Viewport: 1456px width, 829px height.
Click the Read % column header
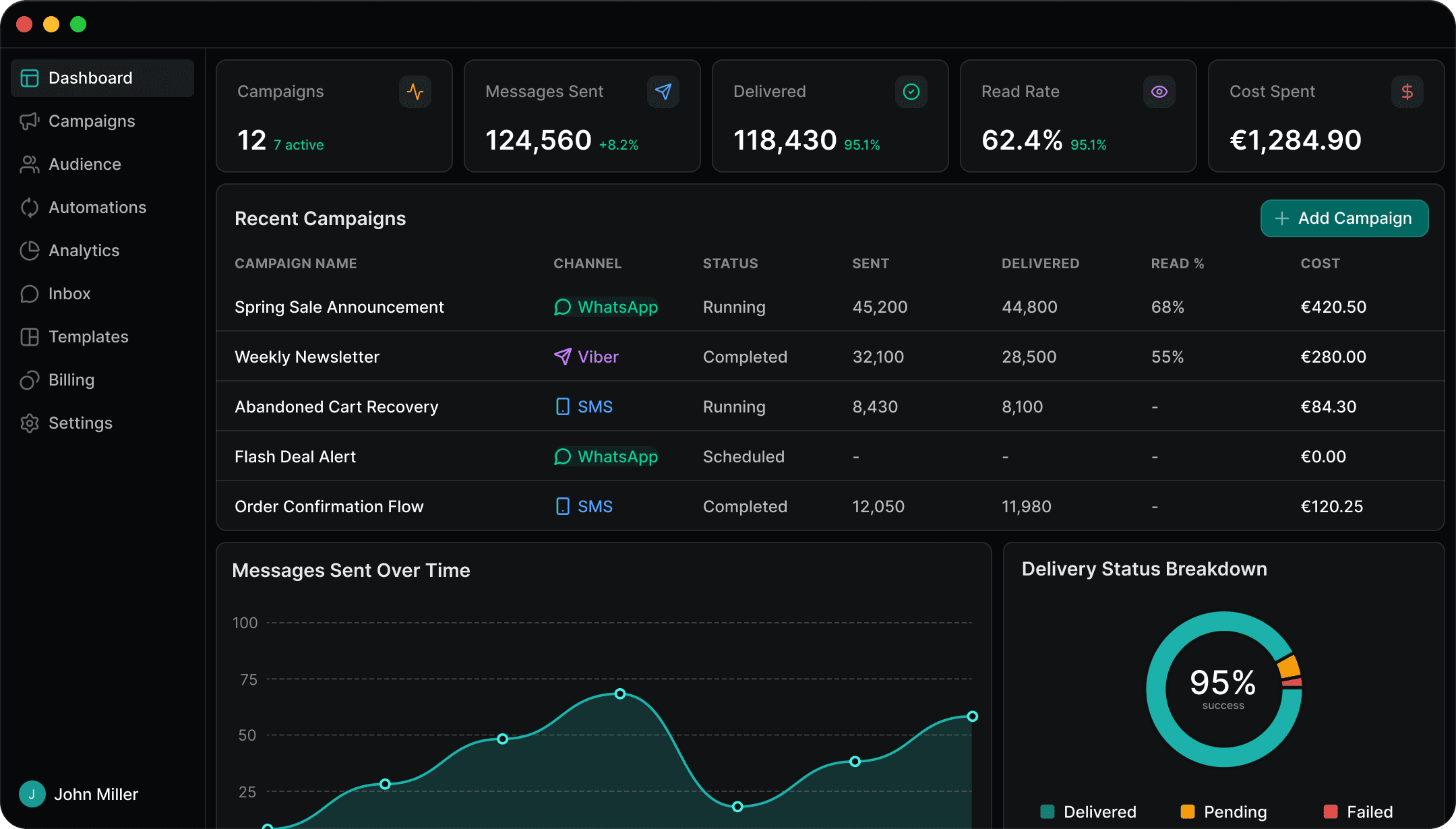1178,264
